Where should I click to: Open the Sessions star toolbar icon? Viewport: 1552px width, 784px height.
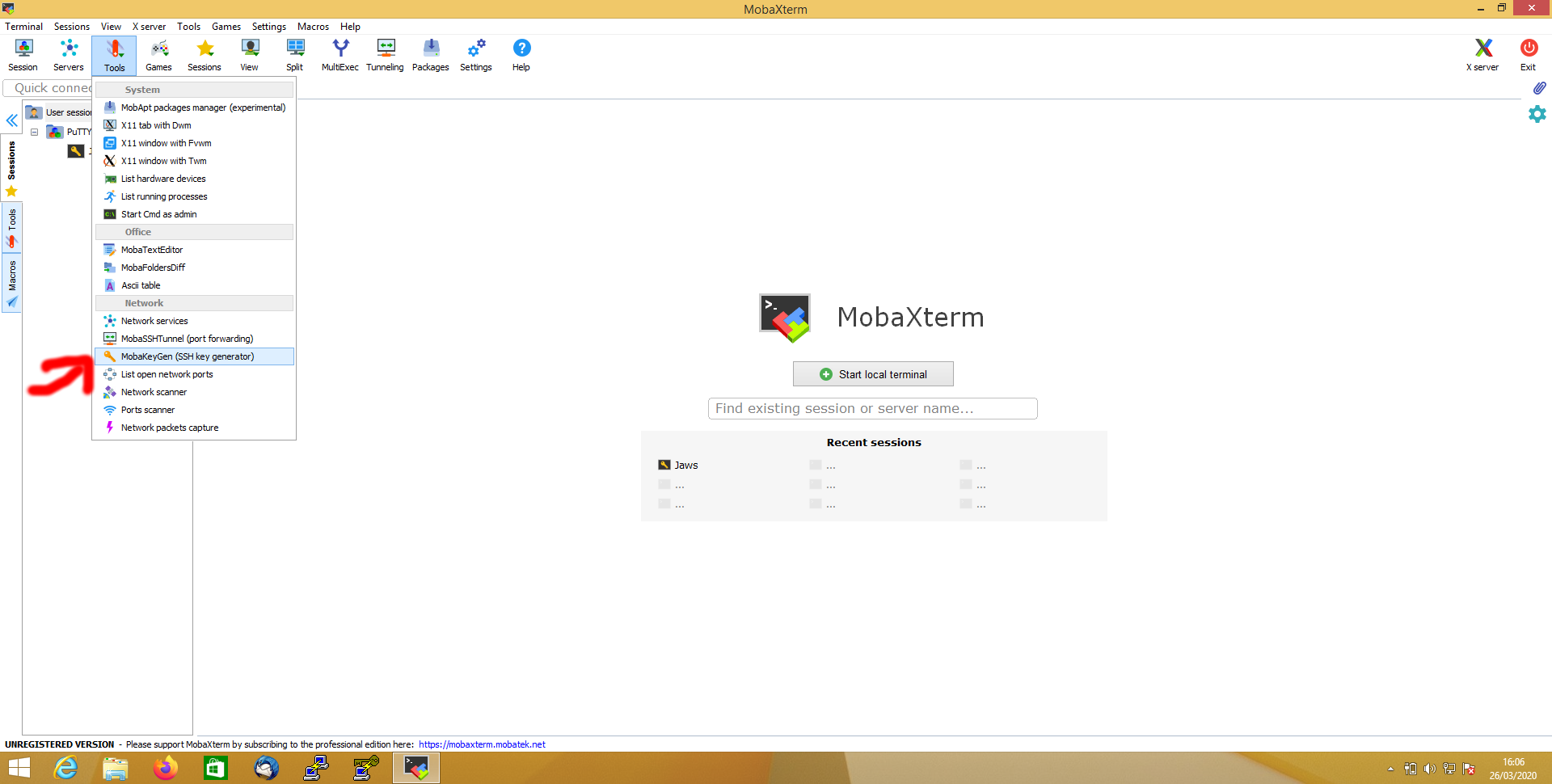(205, 55)
